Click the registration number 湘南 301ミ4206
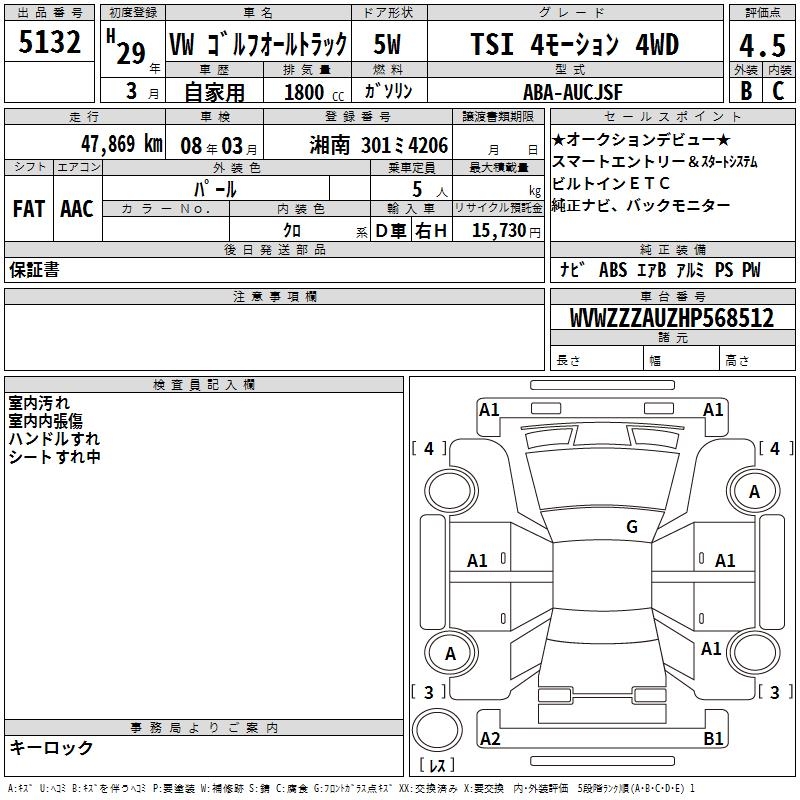Screen dimensions: 800x800 point(379,146)
